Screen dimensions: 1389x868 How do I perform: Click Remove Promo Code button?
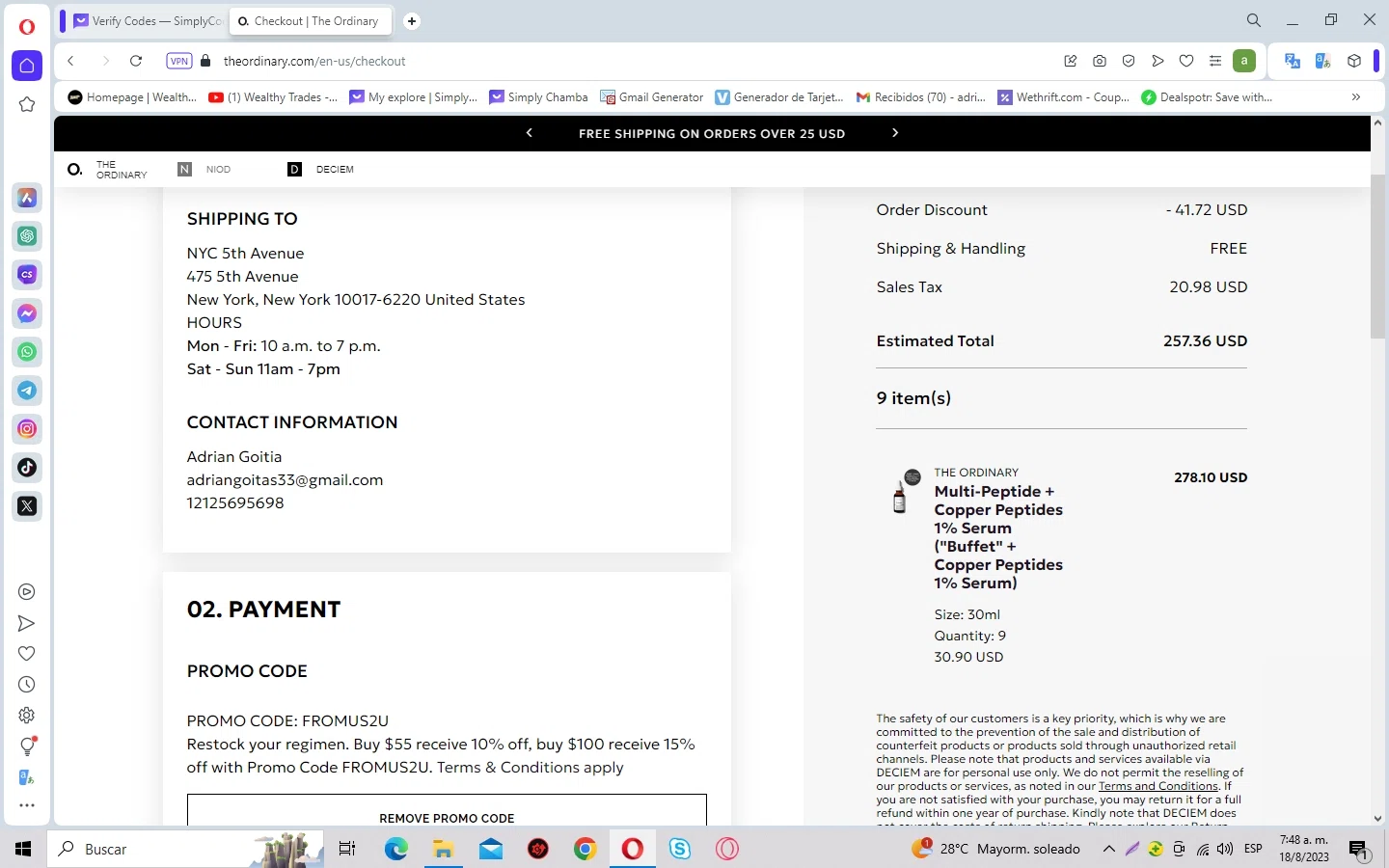[447, 810]
